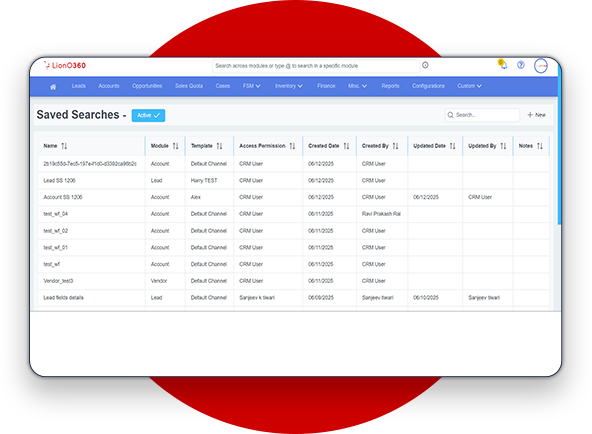Select 'Sanjeev k tiwari' access permission cell

pyautogui.click(x=257, y=298)
